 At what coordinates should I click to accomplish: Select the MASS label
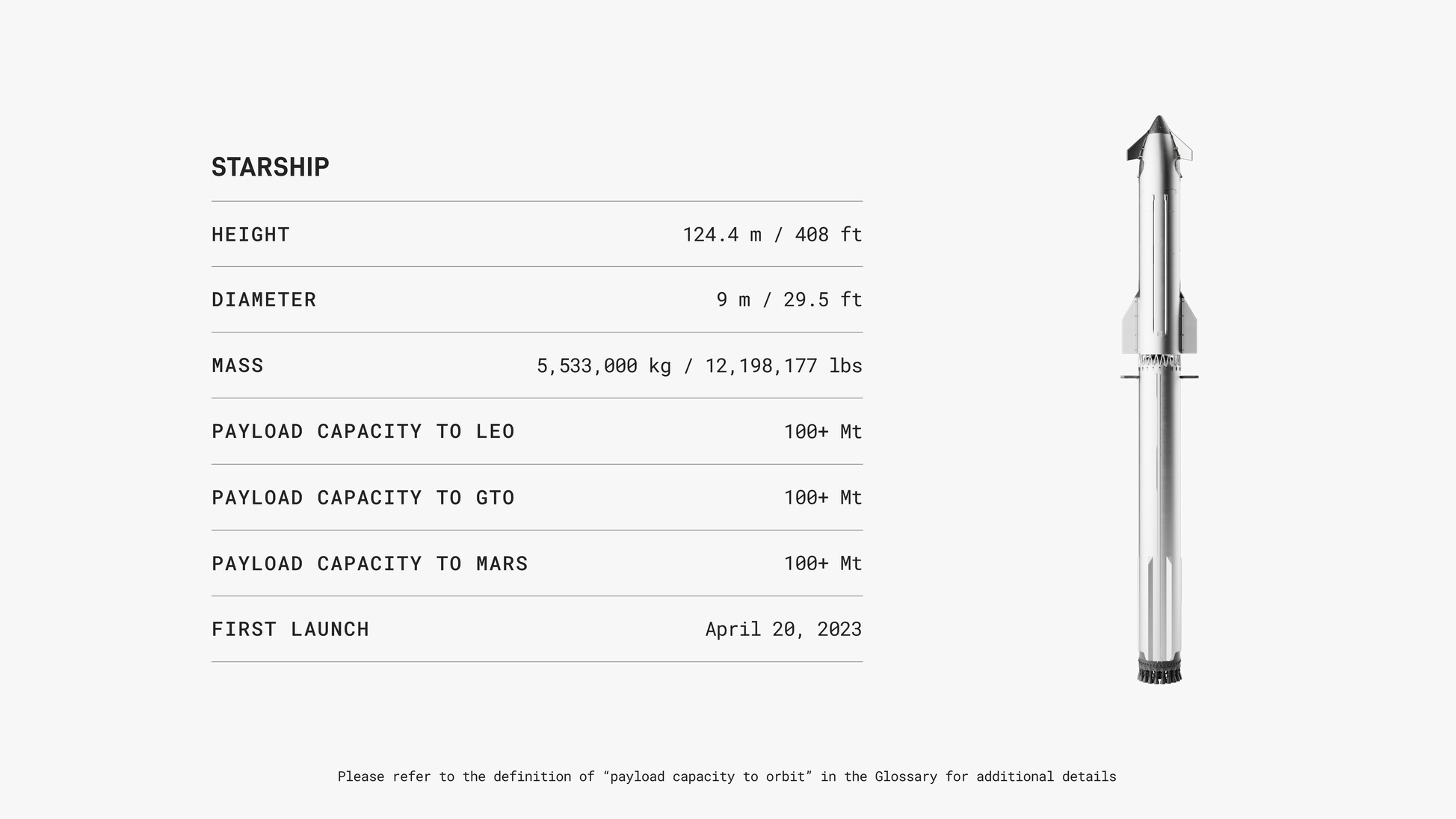click(x=238, y=365)
